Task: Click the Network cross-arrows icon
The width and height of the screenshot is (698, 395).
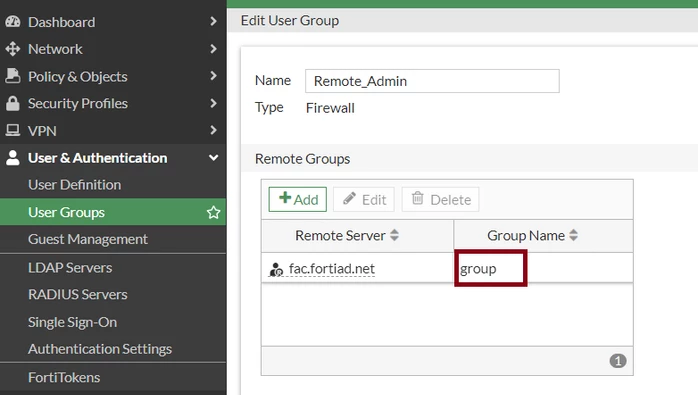Action: pos(12,49)
